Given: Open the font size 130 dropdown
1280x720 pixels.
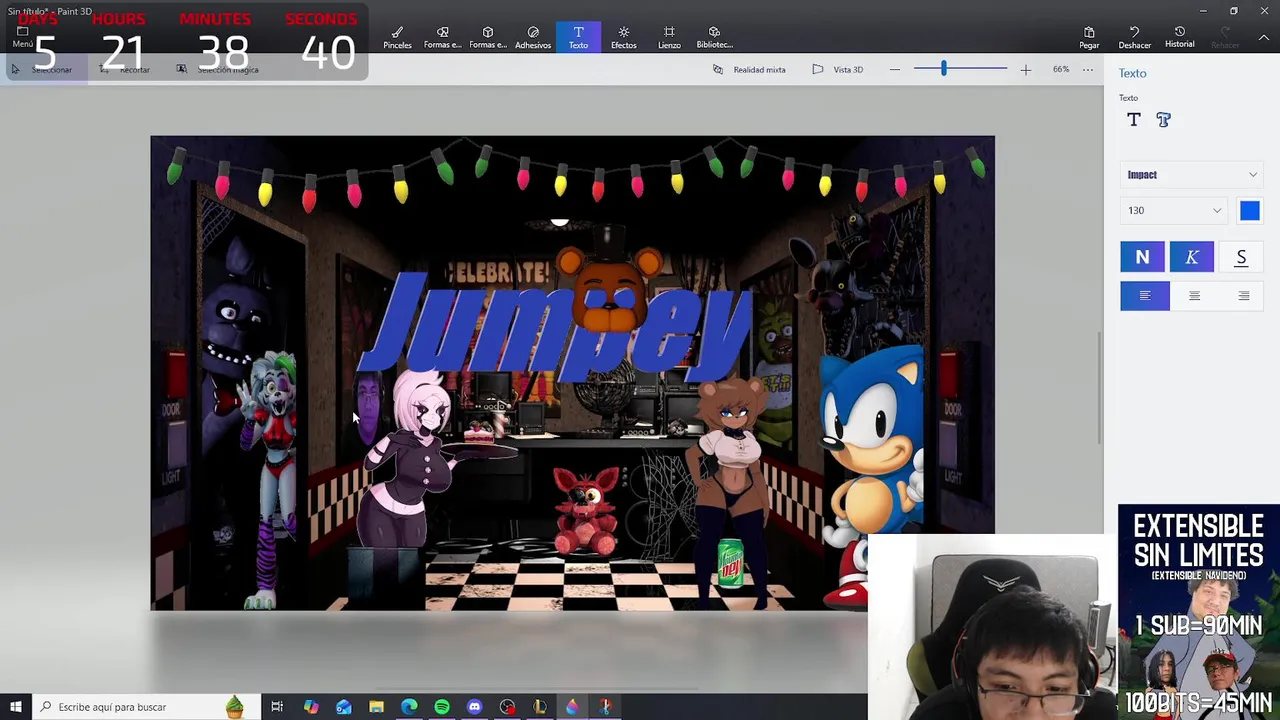Looking at the screenshot, I should coord(1173,210).
